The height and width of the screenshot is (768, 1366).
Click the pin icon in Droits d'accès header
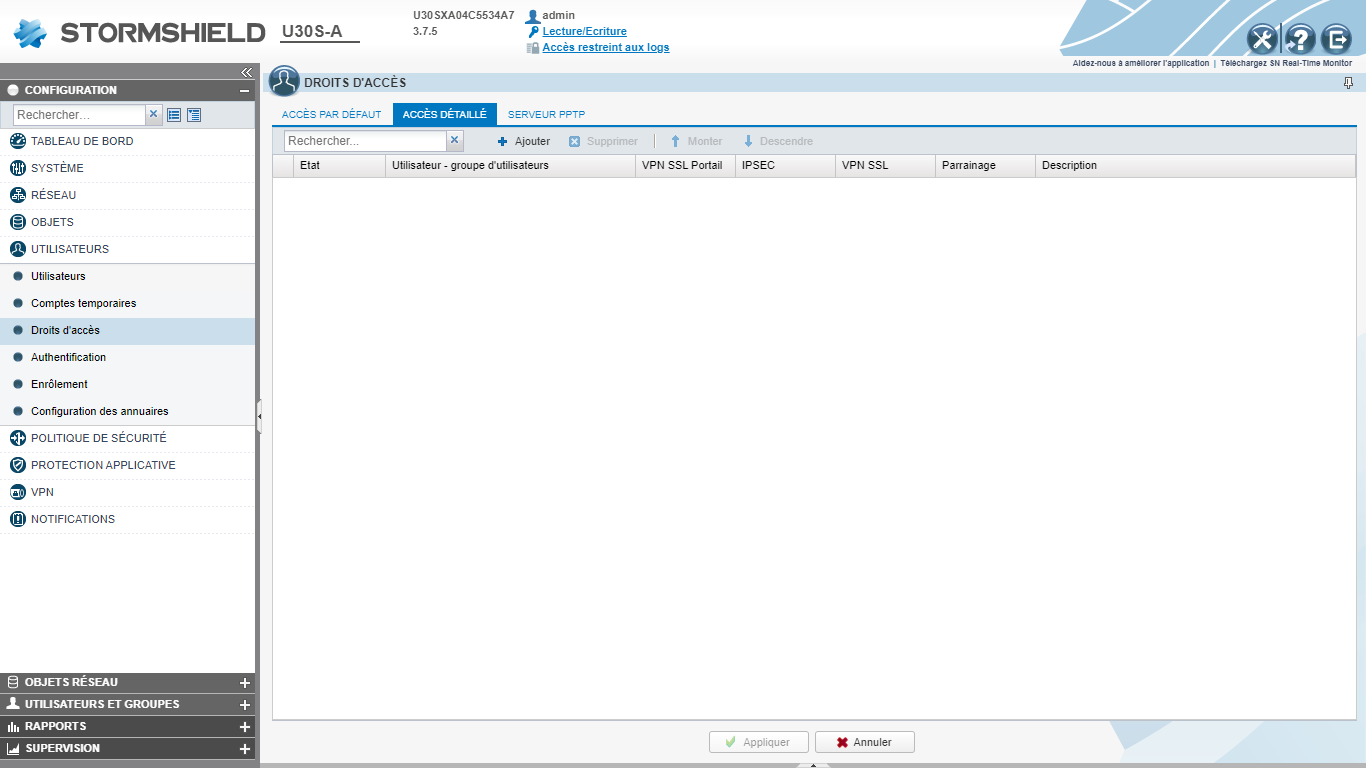(1348, 83)
